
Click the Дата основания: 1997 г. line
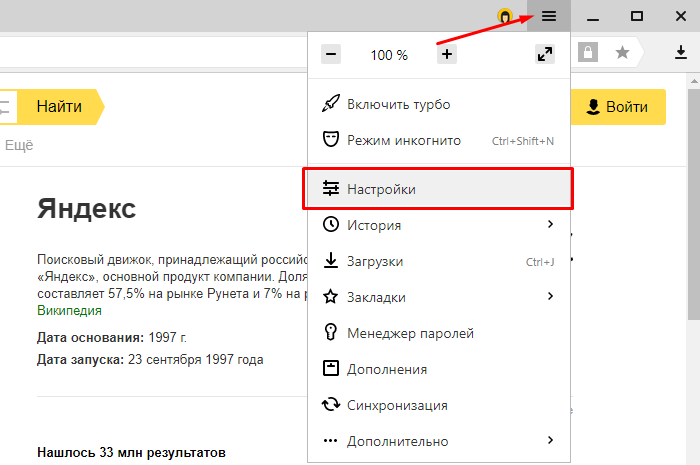pos(112,337)
